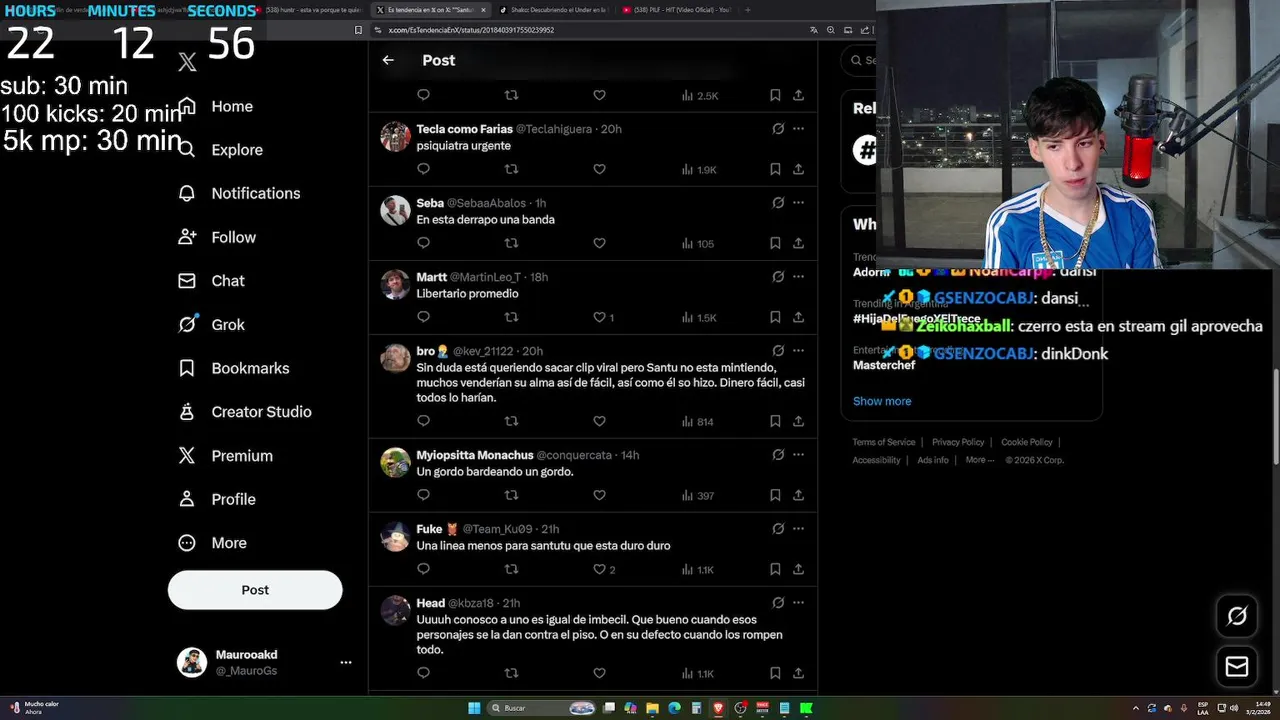Image resolution: width=1280 pixels, height=720 pixels.
Task: Click the Windows taskbar Buscar search box
Action: click(542, 708)
